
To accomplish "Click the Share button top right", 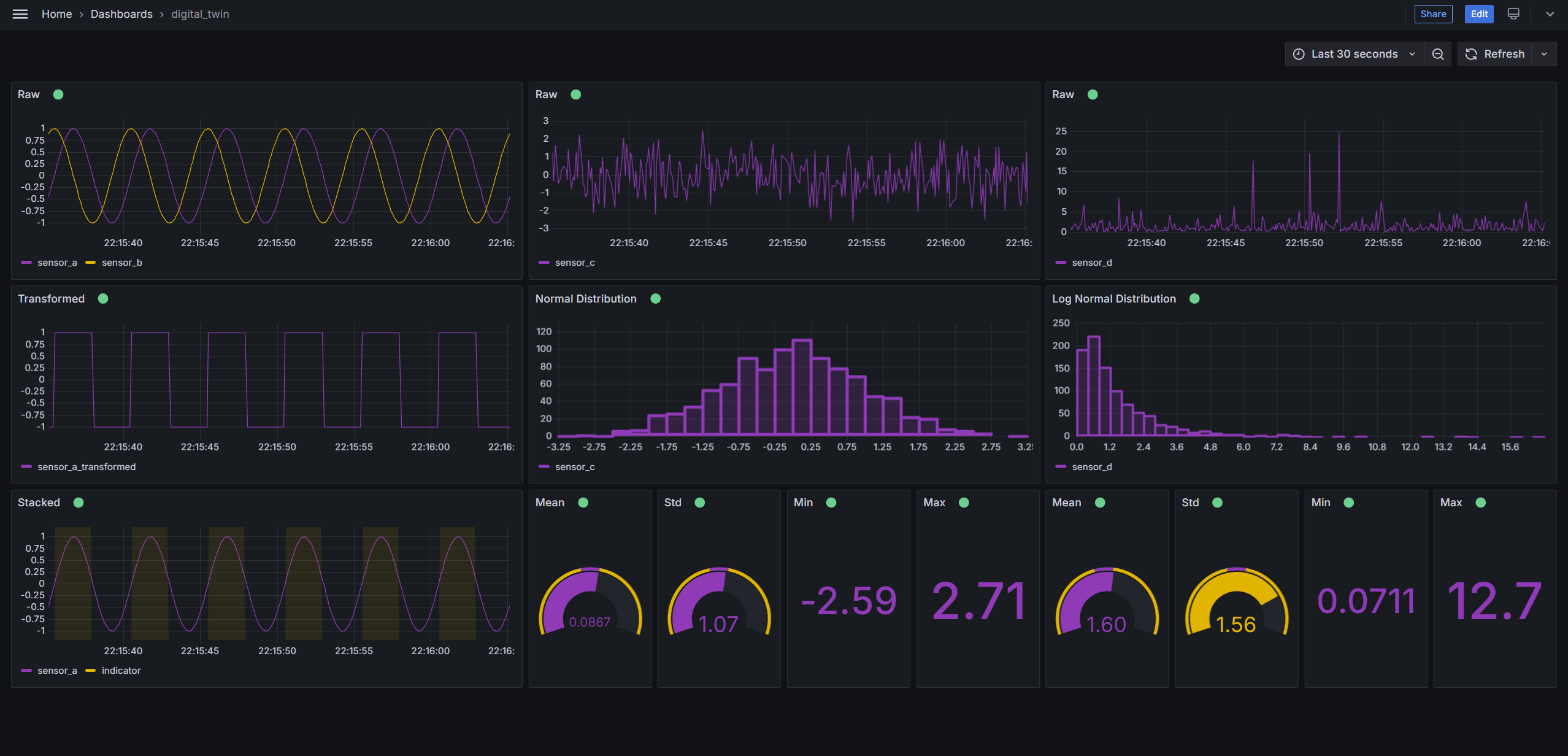I will 1433,14.
